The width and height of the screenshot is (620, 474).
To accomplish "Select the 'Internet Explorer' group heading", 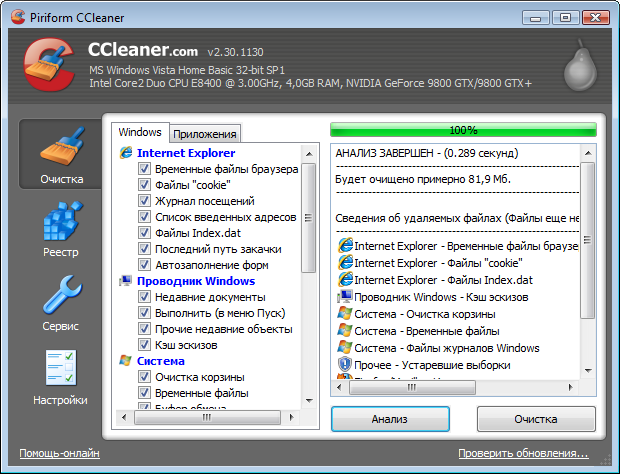I will coord(186,153).
